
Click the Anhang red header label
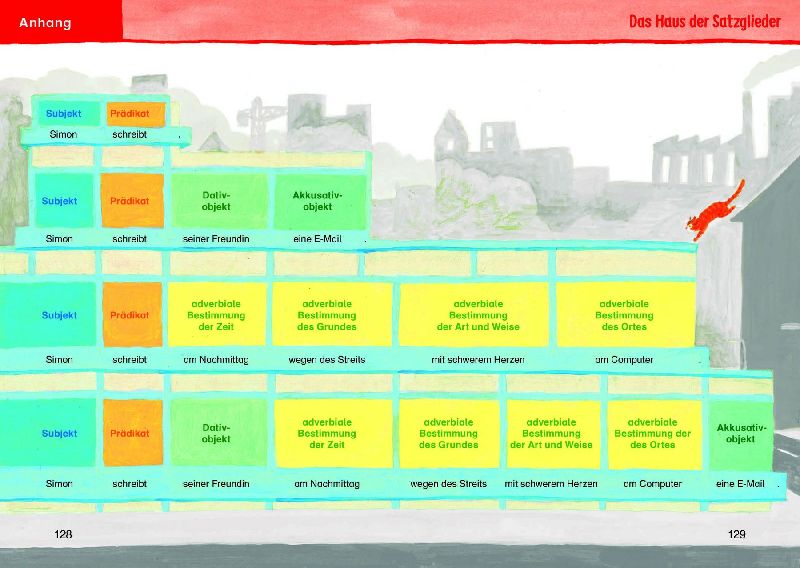tap(45, 22)
